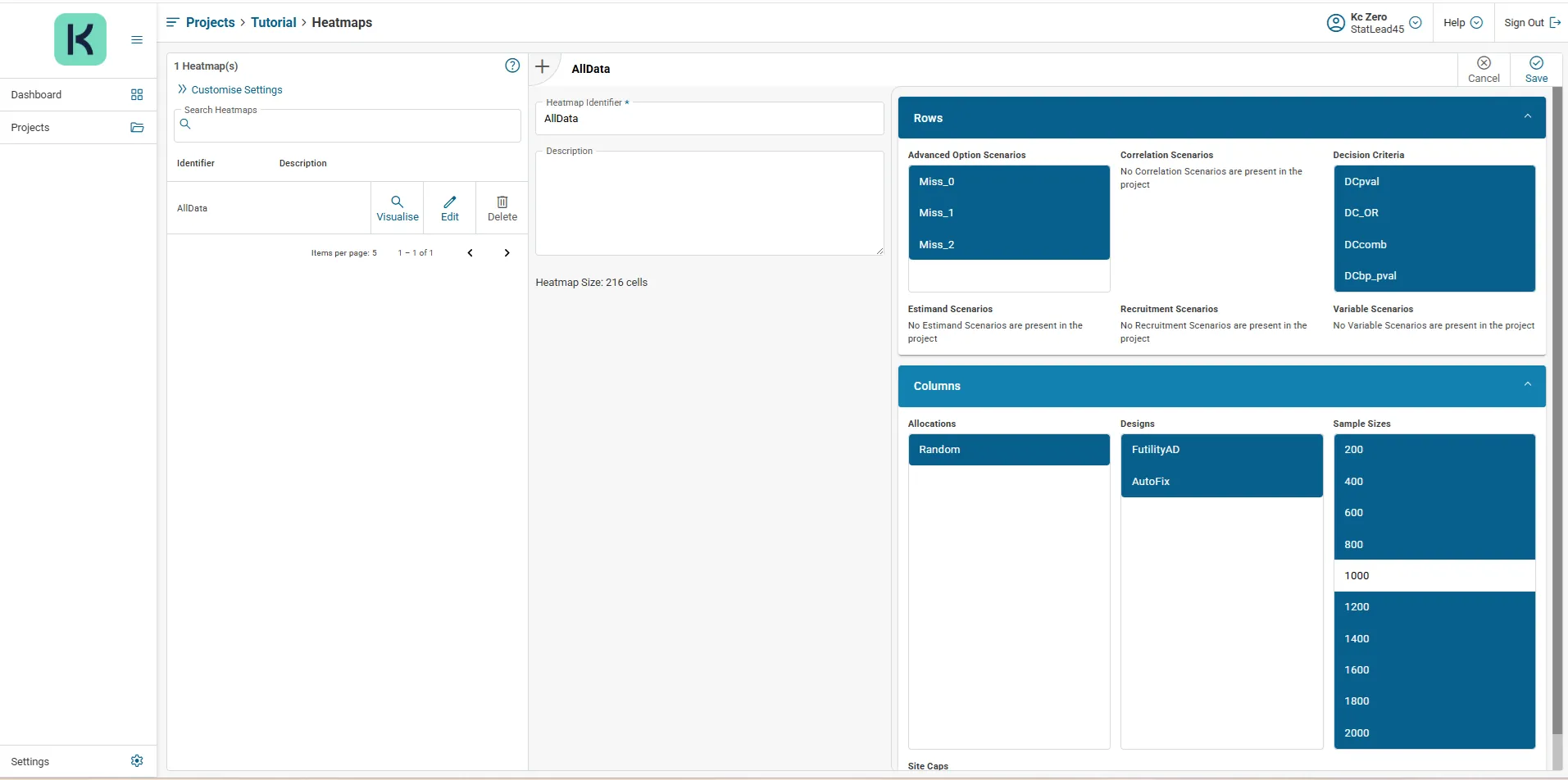Open the heatmaps help question mark icon
This screenshot has height=780, width=1568.
(512, 66)
